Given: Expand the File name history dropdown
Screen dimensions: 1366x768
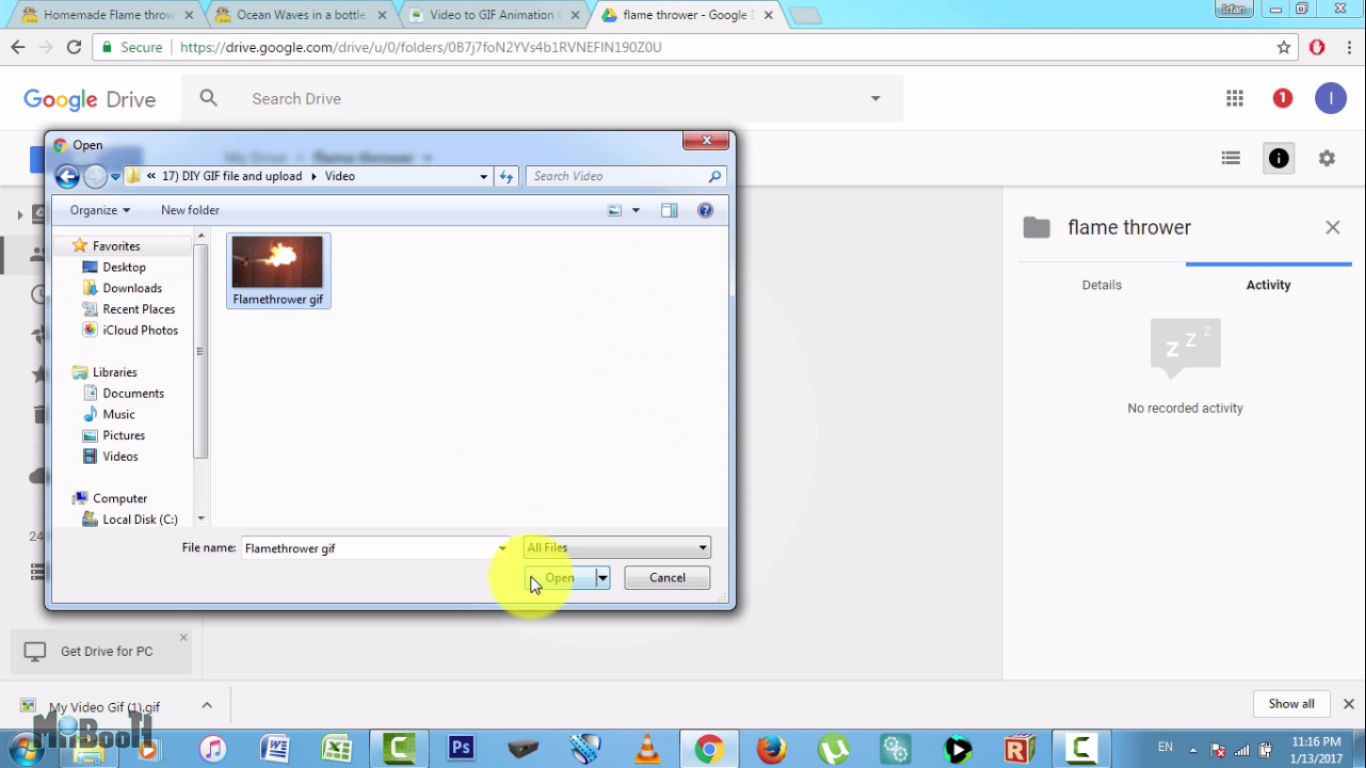Looking at the screenshot, I should 503,548.
